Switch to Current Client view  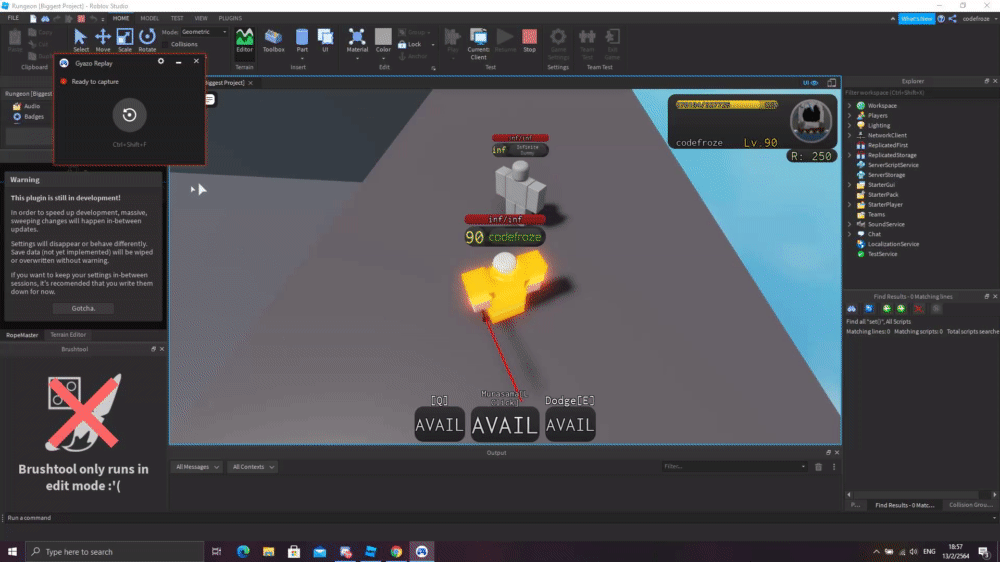point(478,43)
